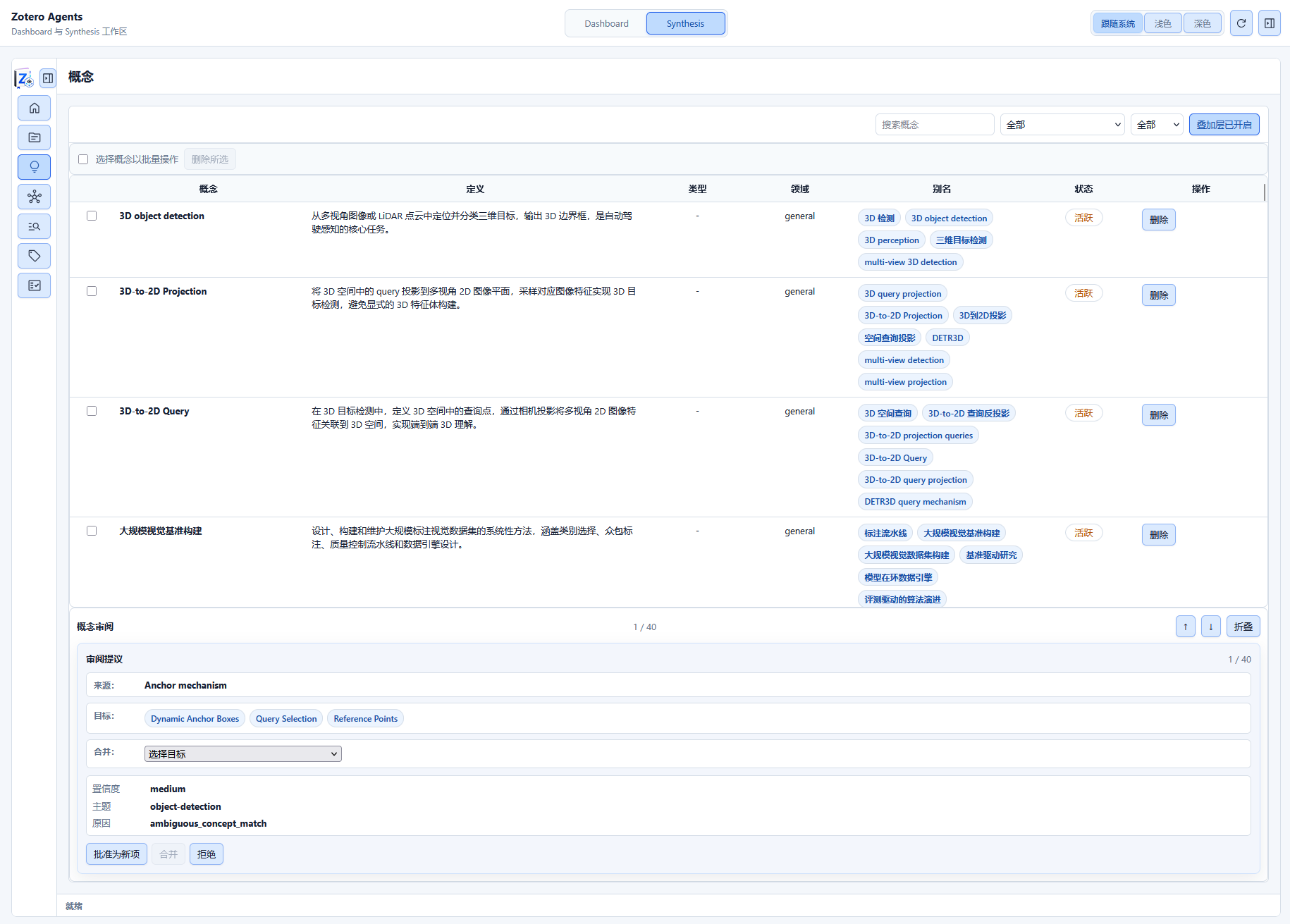
Task: Select 浅色 light theme option
Action: (x=1163, y=23)
